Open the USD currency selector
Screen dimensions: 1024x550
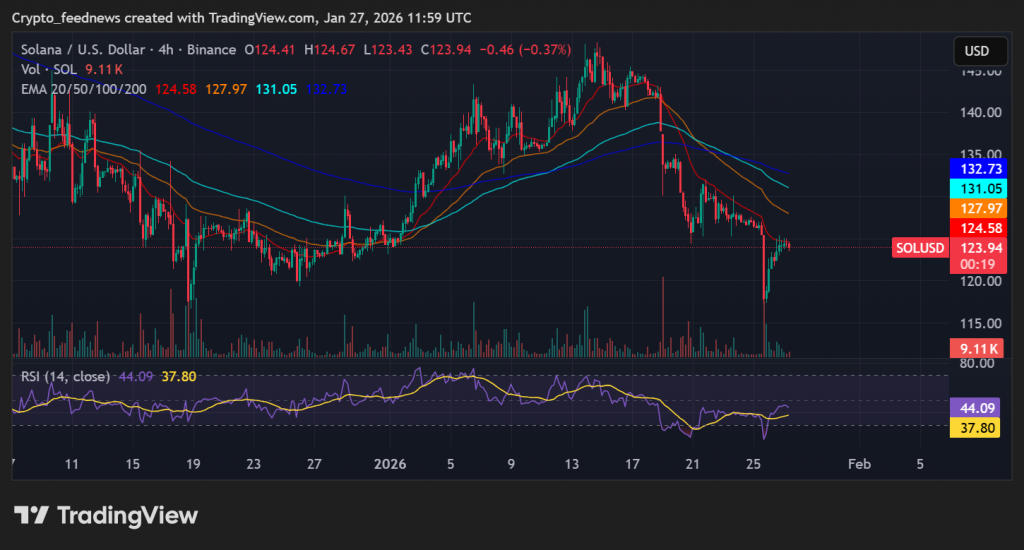[x=976, y=51]
